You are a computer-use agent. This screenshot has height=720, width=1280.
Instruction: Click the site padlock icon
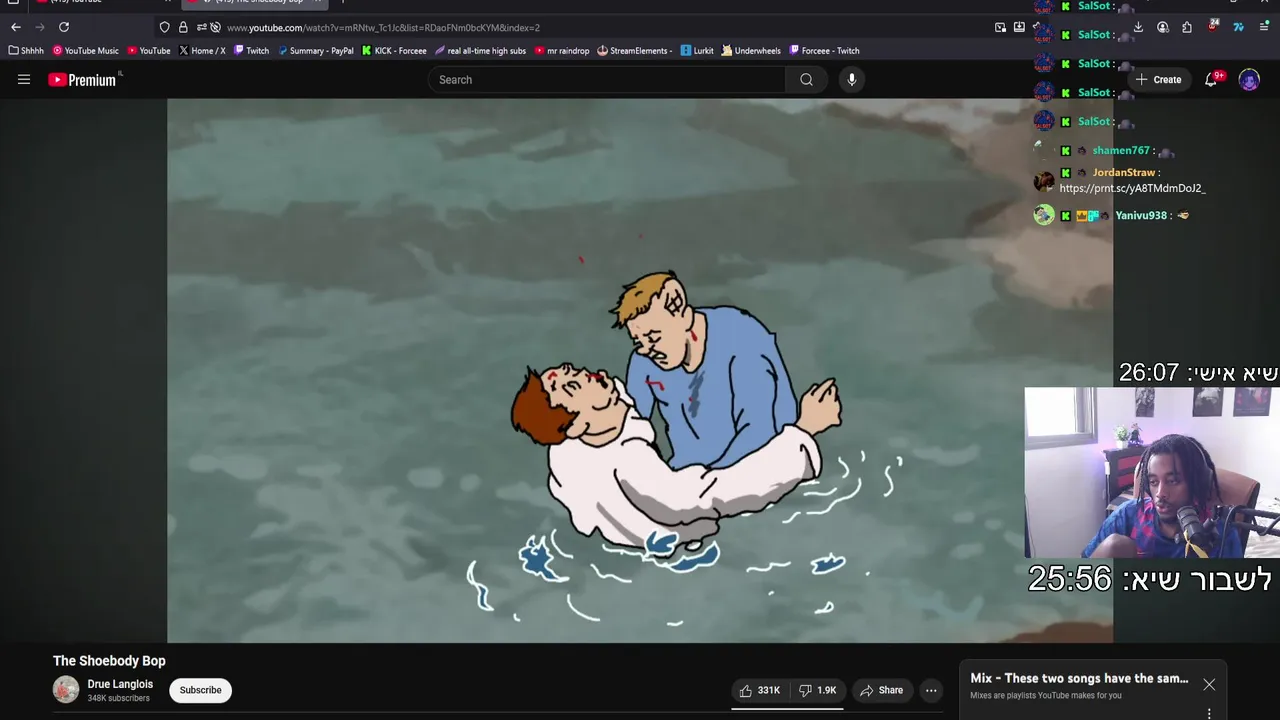183,27
